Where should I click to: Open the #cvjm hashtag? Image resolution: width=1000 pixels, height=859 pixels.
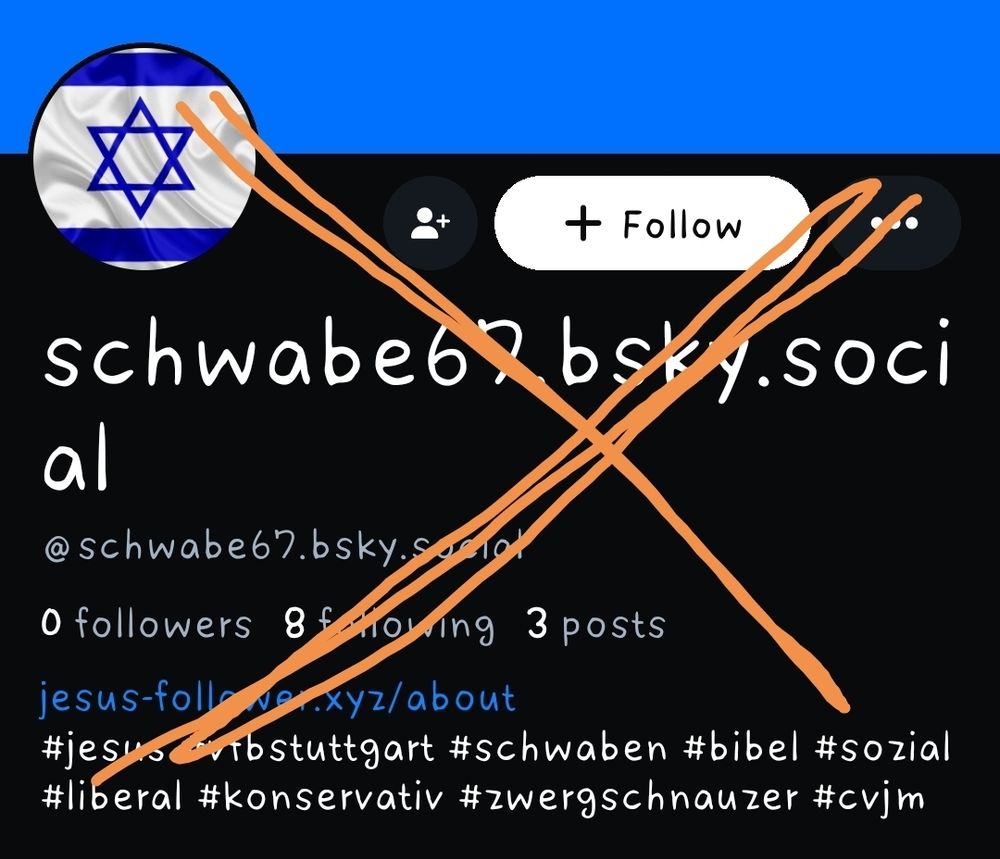(x=869, y=798)
